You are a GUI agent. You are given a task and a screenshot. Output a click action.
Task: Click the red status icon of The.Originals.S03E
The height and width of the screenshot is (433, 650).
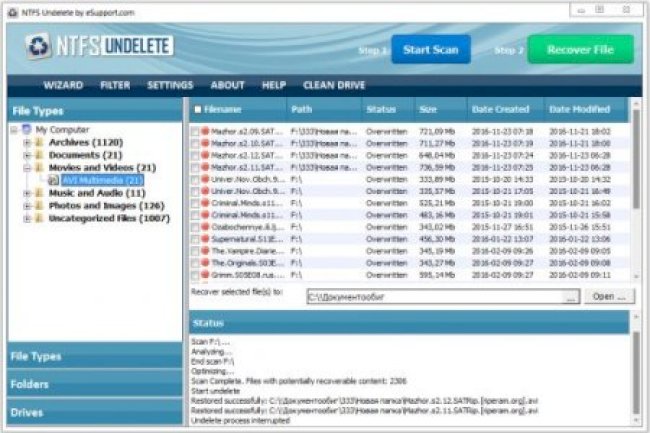[205, 263]
